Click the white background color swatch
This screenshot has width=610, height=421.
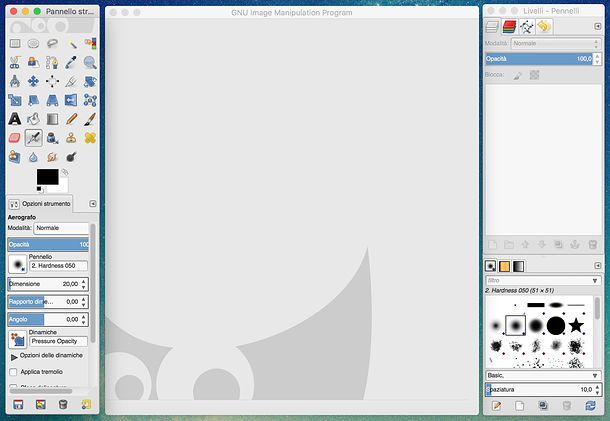[x=64, y=186]
